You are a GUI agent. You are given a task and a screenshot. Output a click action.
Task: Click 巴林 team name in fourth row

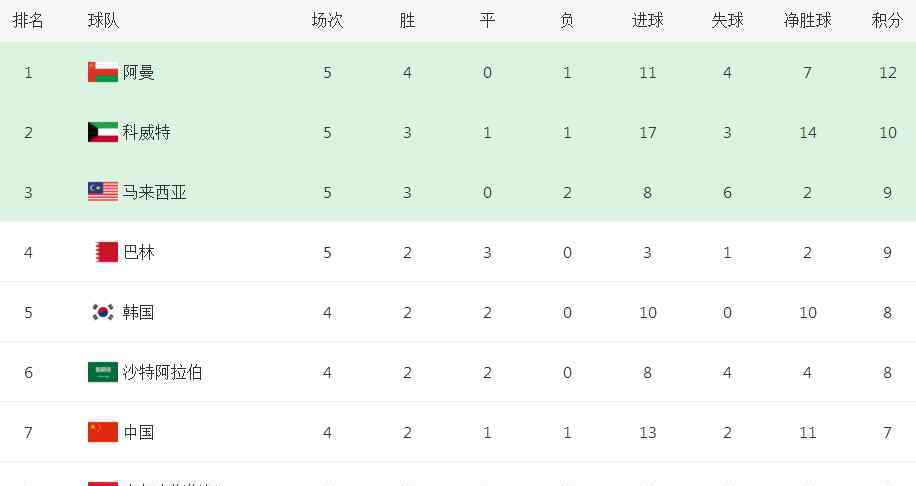point(139,252)
